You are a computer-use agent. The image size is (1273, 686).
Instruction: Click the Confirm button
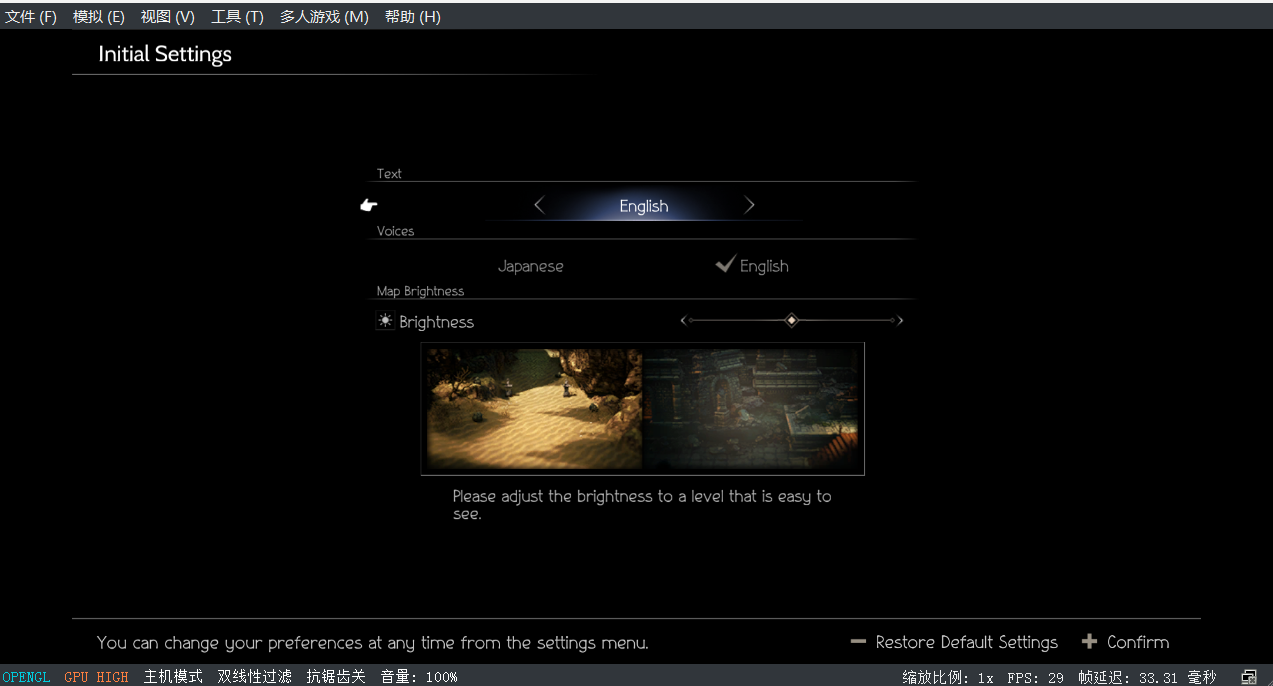click(x=1137, y=642)
